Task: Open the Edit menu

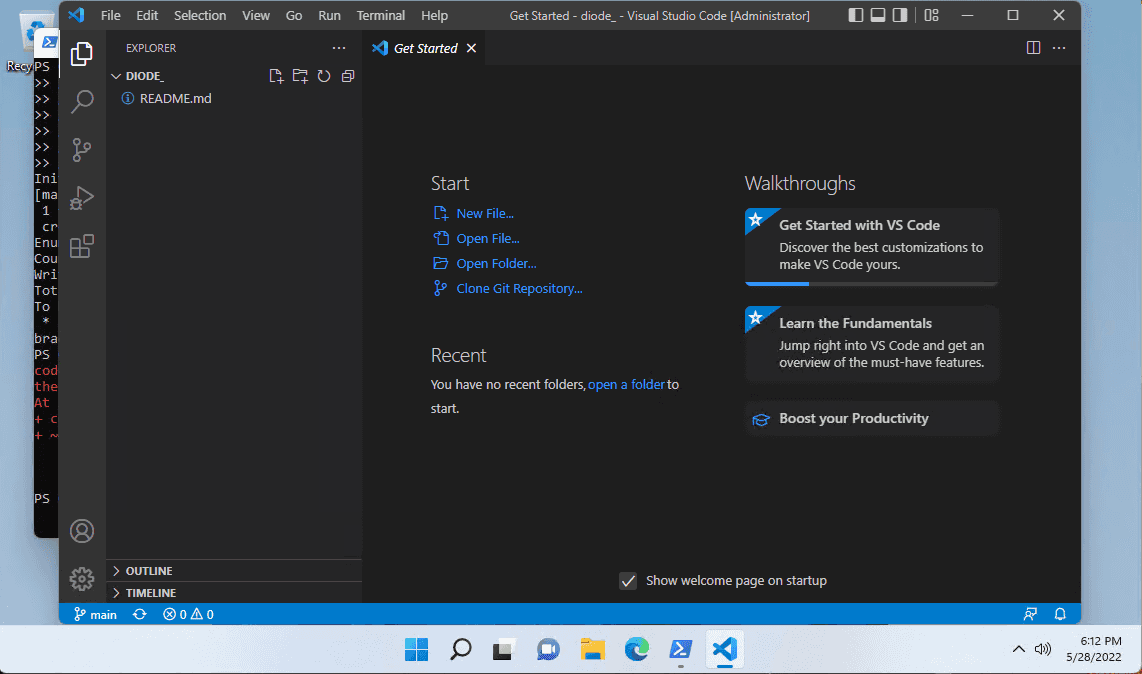Action: point(147,15)
